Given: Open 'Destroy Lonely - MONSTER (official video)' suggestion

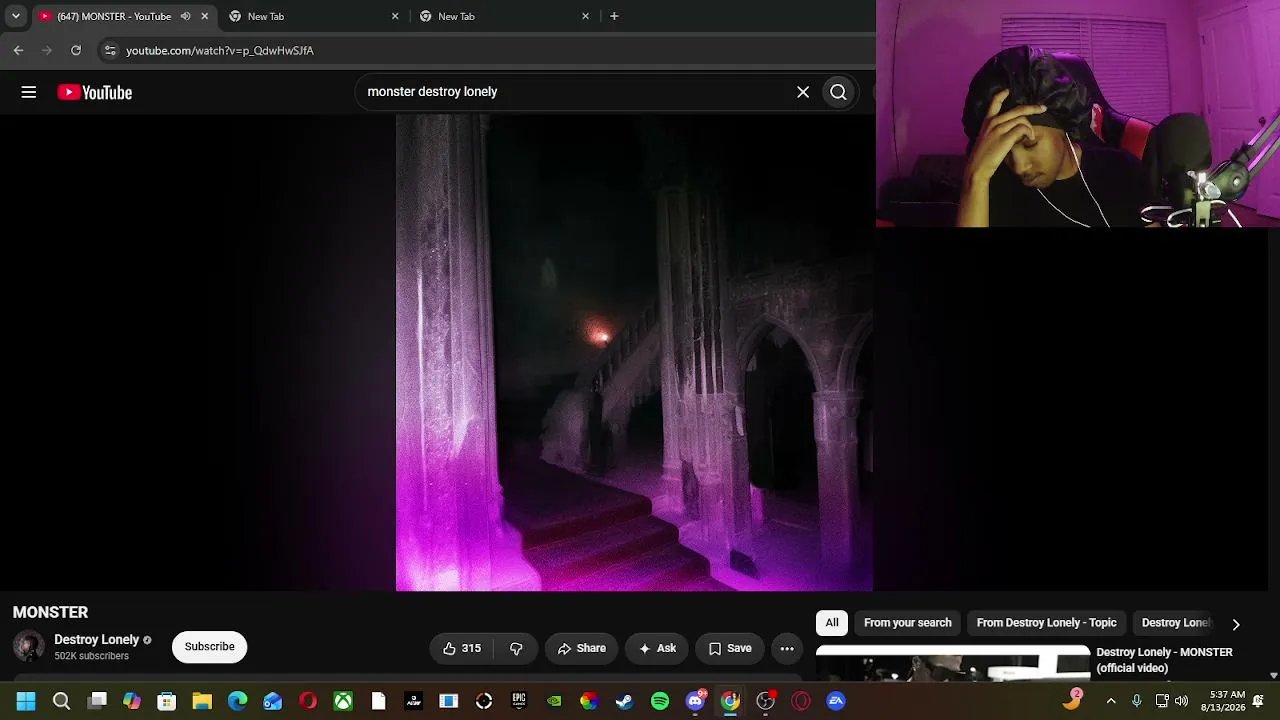Looking at the screenshot, I should coord(1164,660).
